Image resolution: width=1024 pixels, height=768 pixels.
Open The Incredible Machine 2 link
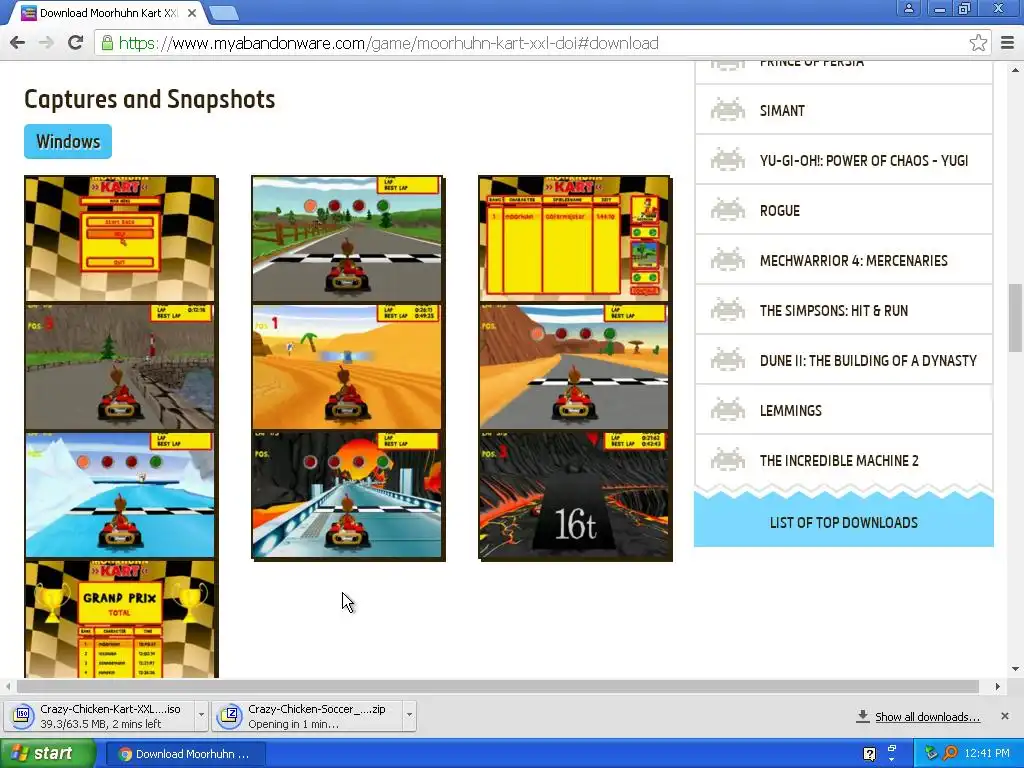pos(839,460)
